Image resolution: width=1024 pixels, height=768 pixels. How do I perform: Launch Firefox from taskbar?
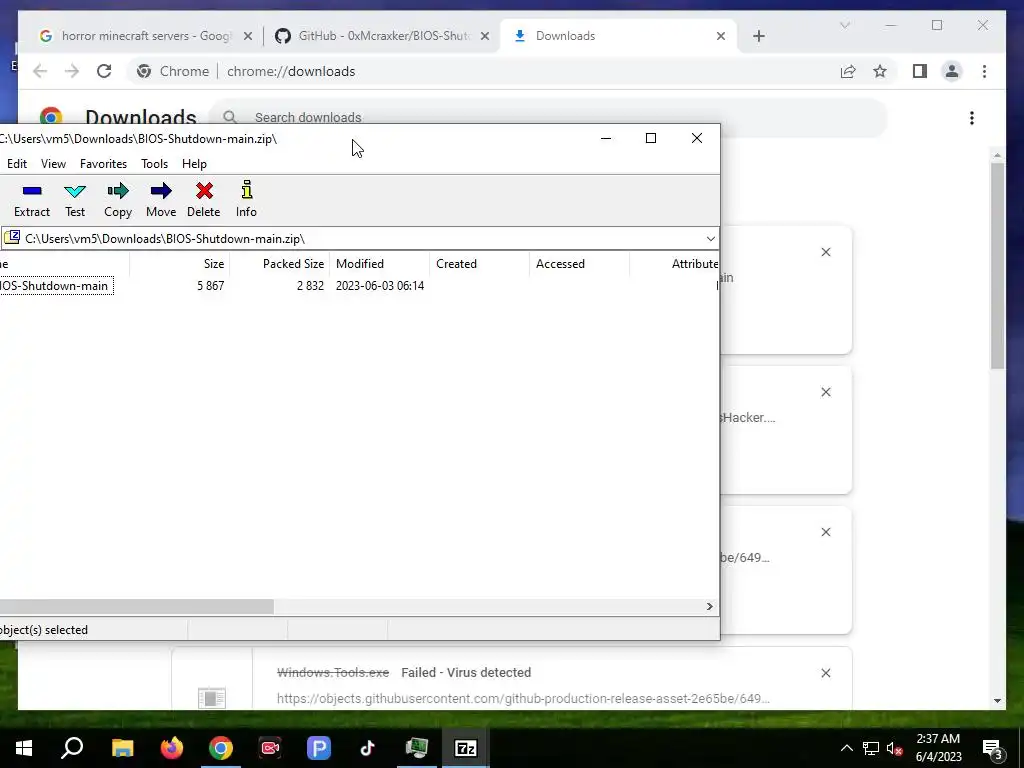click(172, 748)
